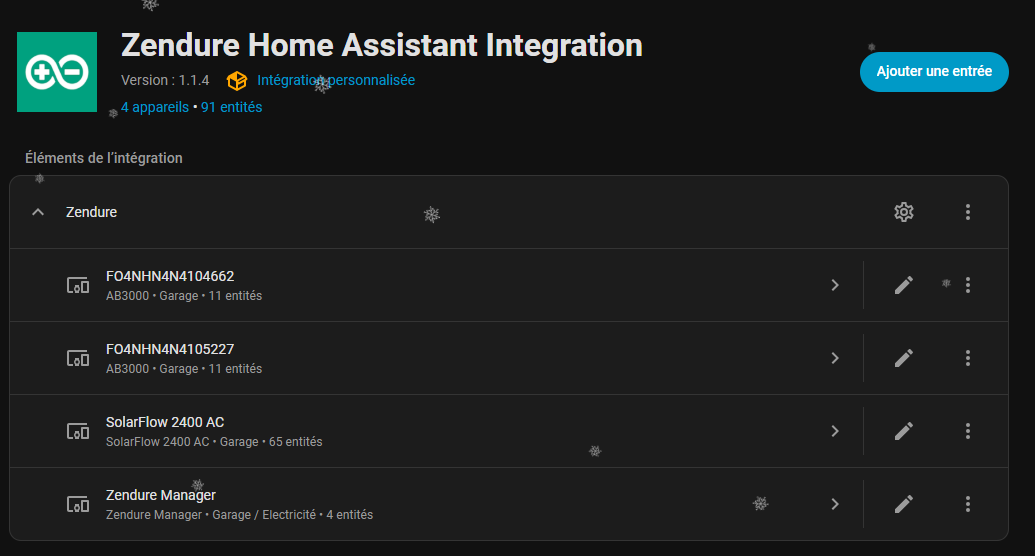The height and width of the screenshot is (556, 1035).
Task: Open three-dot menu for FO4NHN4N4104662
Action: click(967, 285)
